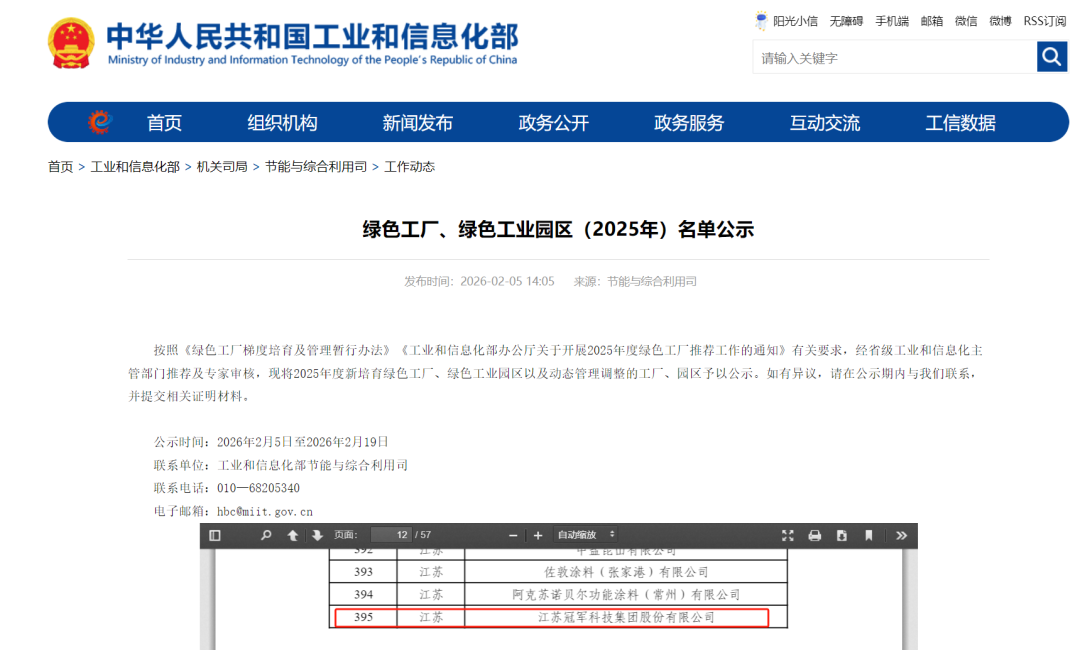Toggle the PDF viewer sidebar

215,535
